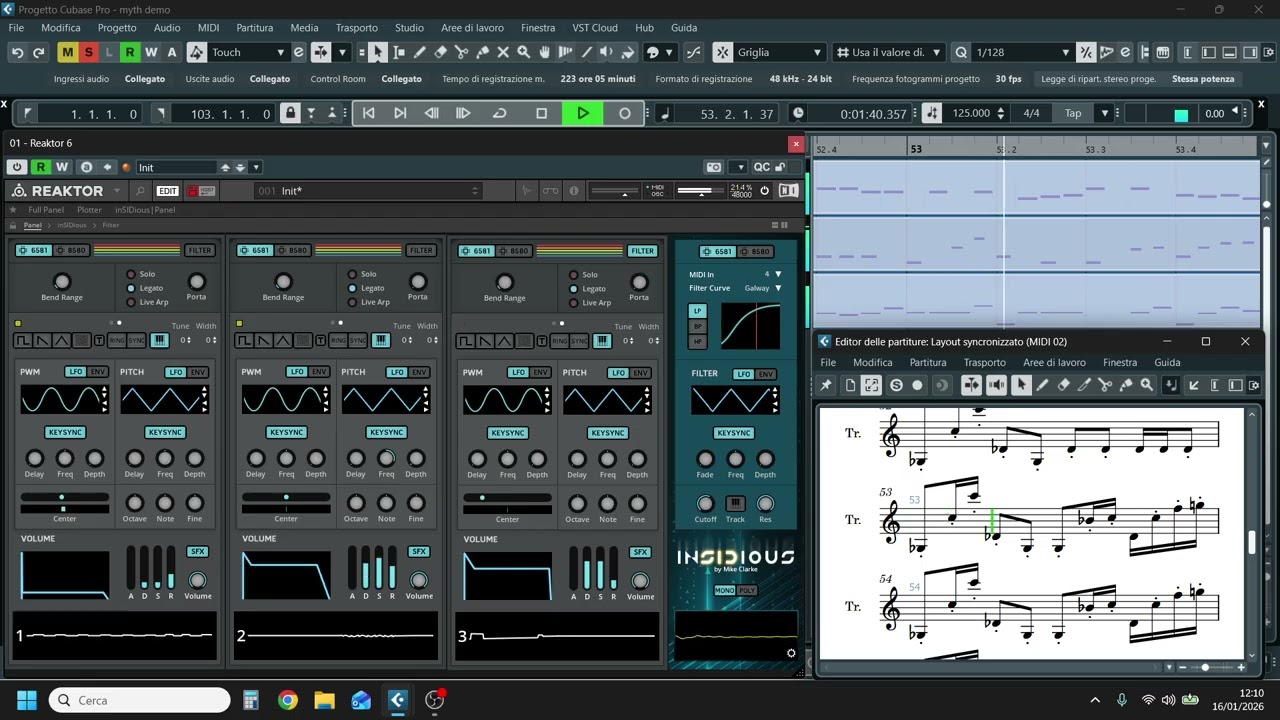Toggle the green Read automation R button
Viewport: 1280px width, 720px height.
(x=130, y=52)
